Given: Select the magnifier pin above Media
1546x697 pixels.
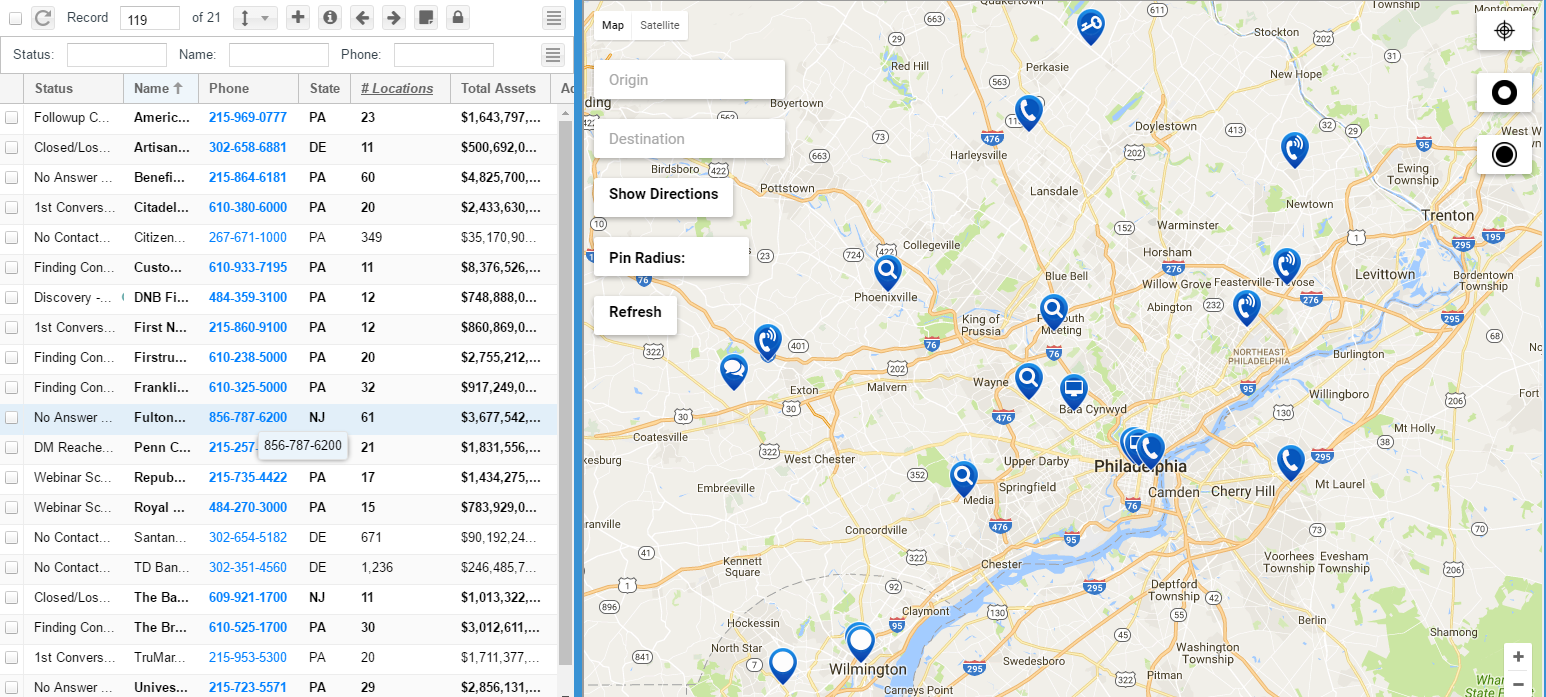Looking at the screenshot, I should [x=963, y=479].
